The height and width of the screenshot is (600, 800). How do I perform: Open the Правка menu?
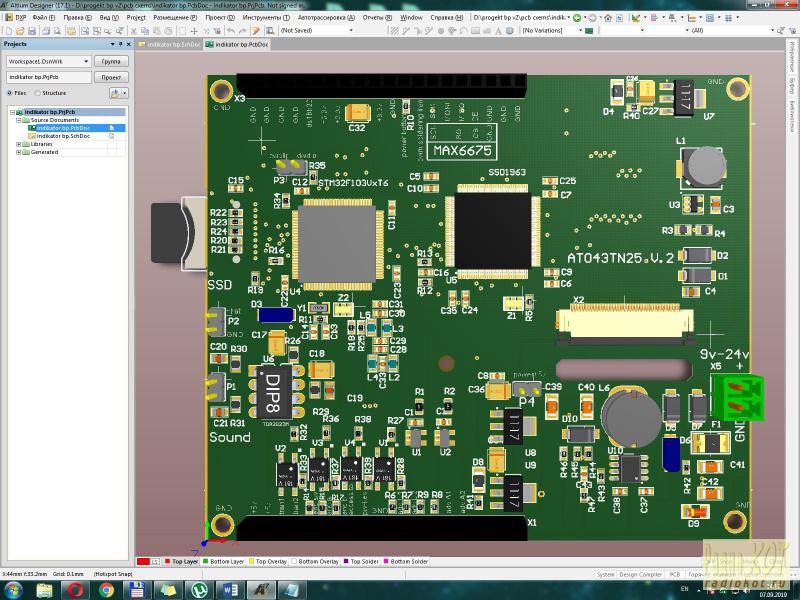coord(78,17)
